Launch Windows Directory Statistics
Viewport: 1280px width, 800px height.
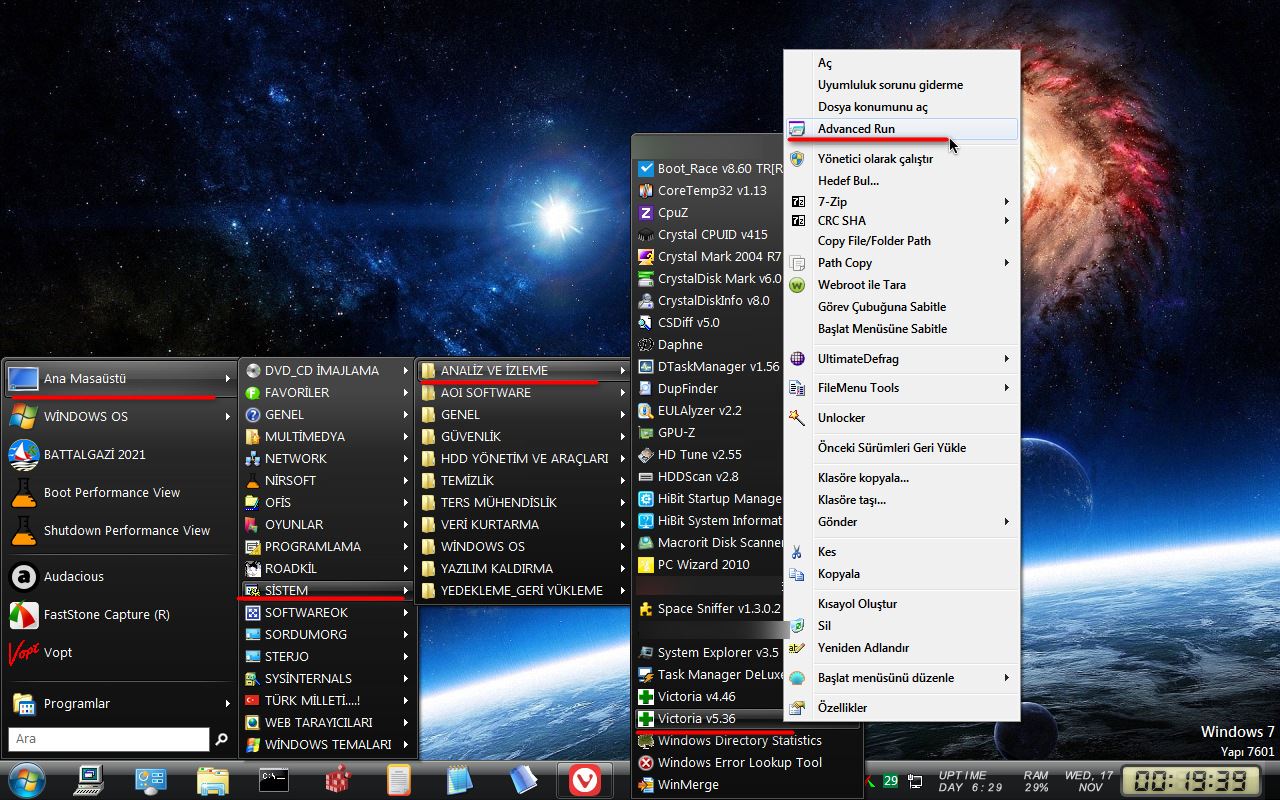click(740, 741)
